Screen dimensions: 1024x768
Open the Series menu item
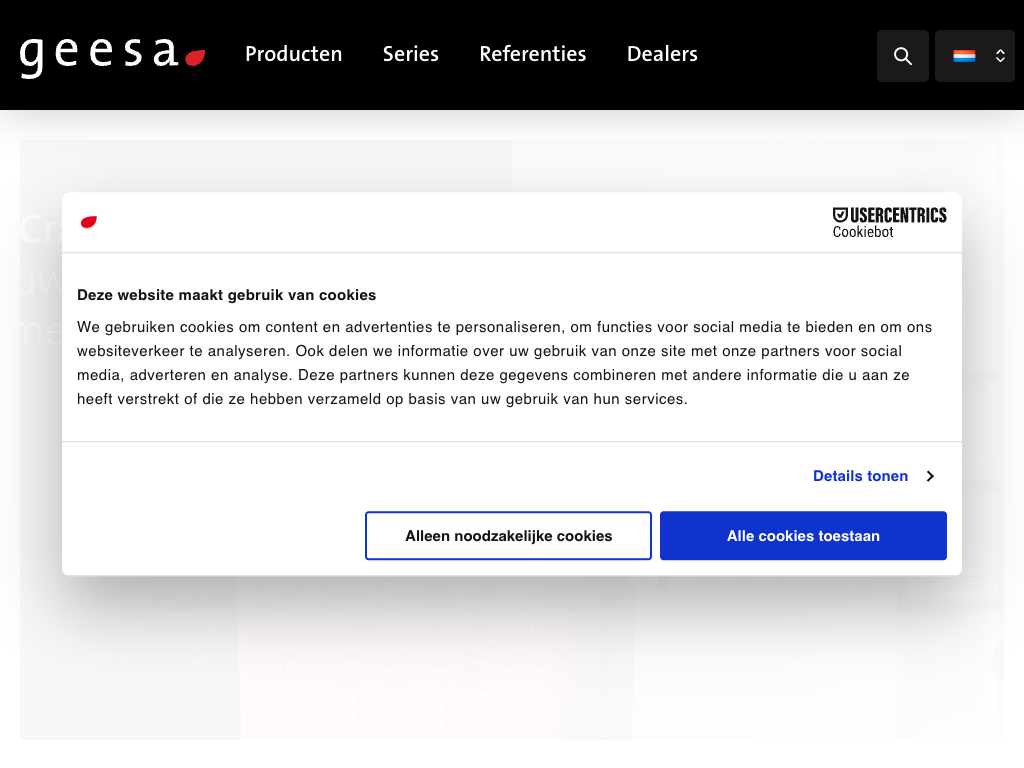pos(410,54)
